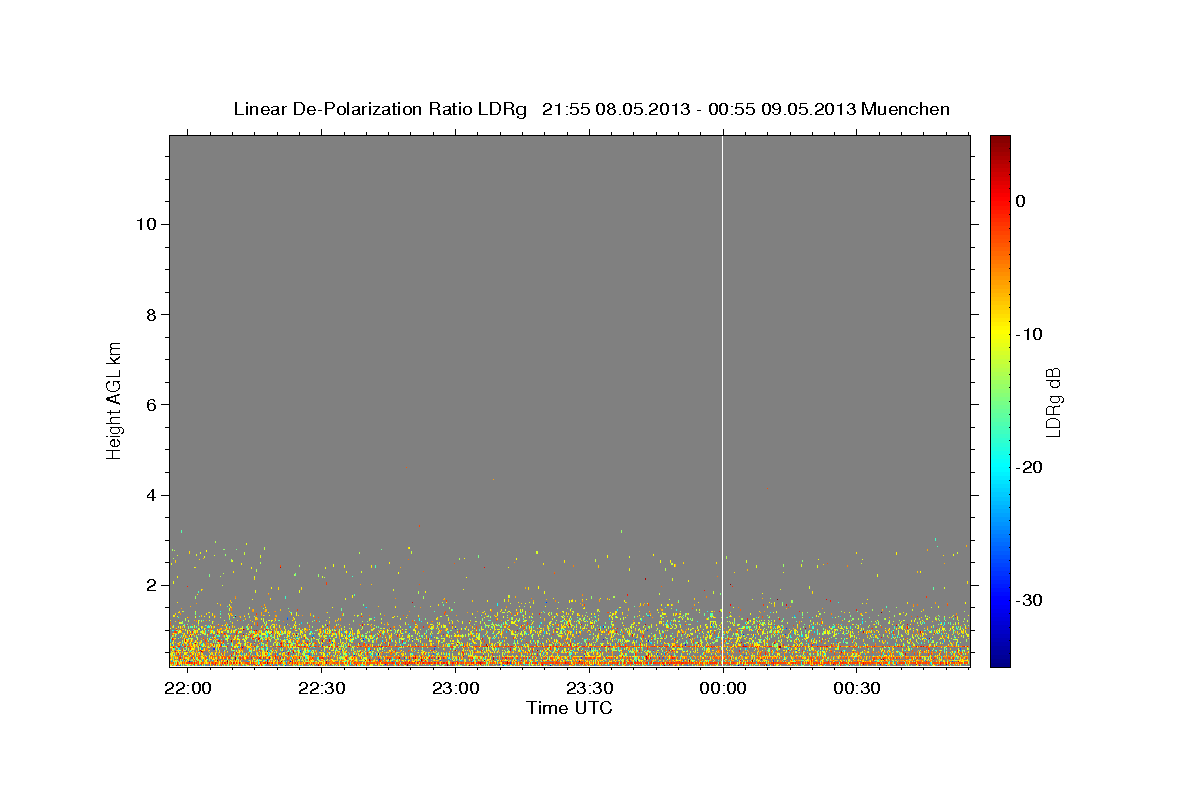Image resolution: width=1200 pixels, height=800 pixels.
Task: Click the 22:00 time tick label
Action: tap(187, 689)
